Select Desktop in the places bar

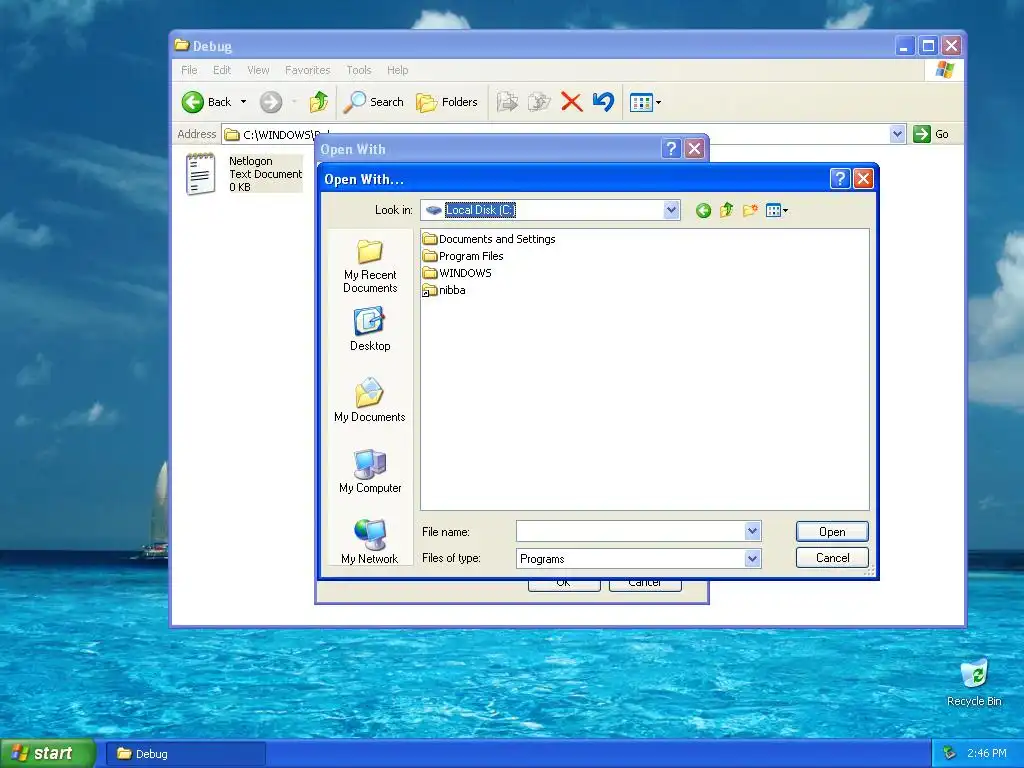tap(370, 330)
